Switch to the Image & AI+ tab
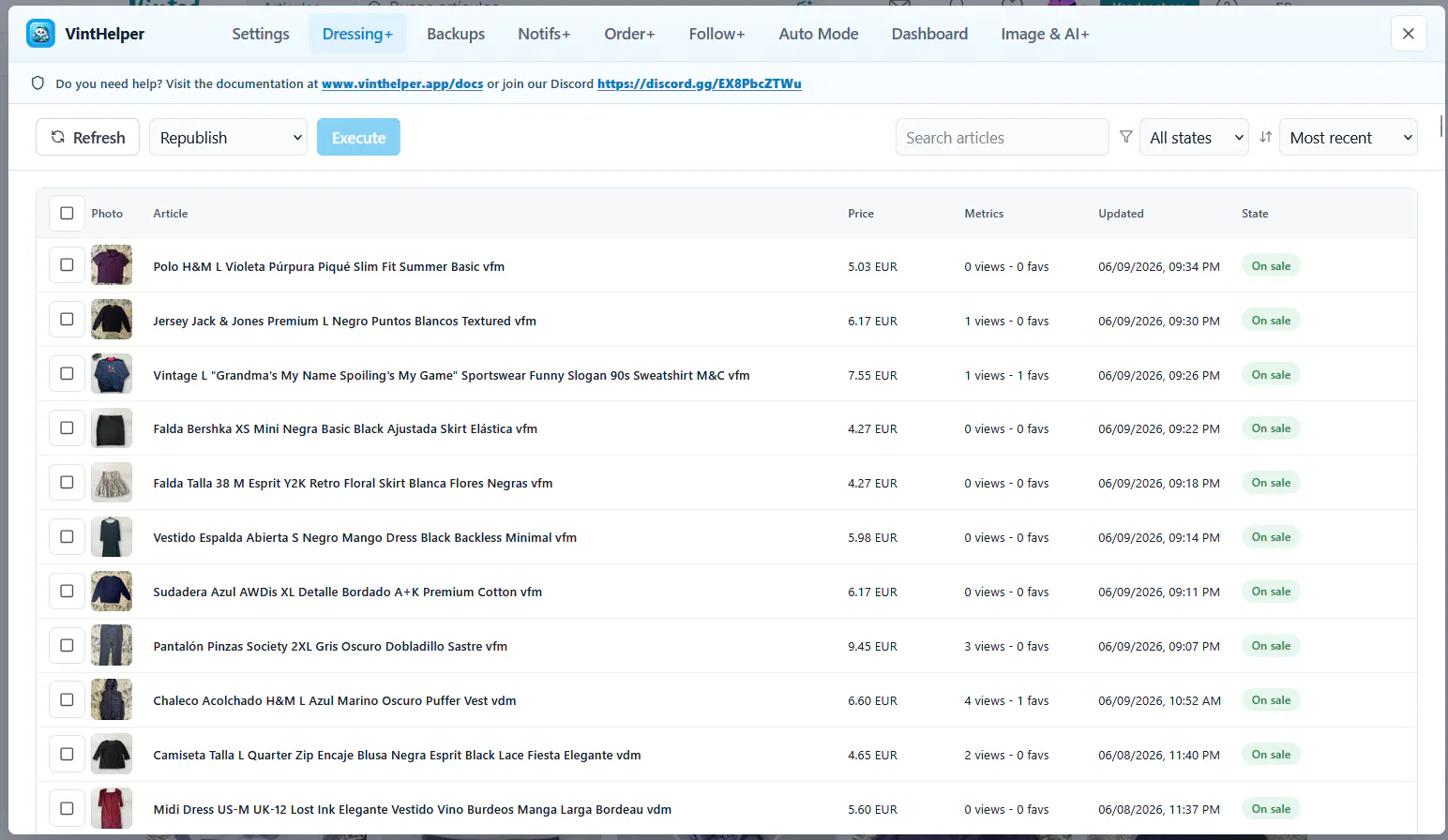Image resolution: width=1448 pixels, height=840 pixels. (x=1045, y=34)
